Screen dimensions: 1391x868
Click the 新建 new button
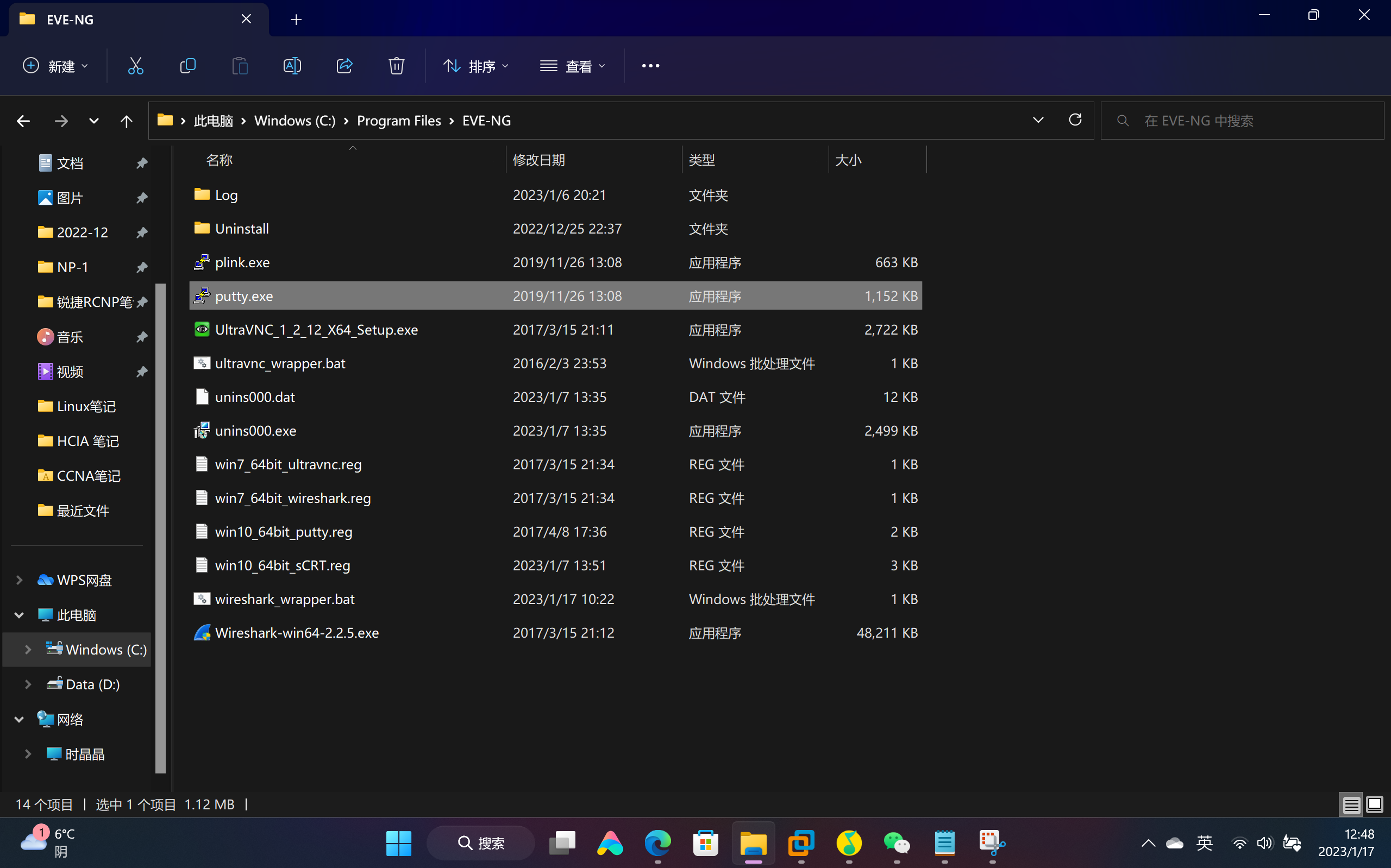55,66
